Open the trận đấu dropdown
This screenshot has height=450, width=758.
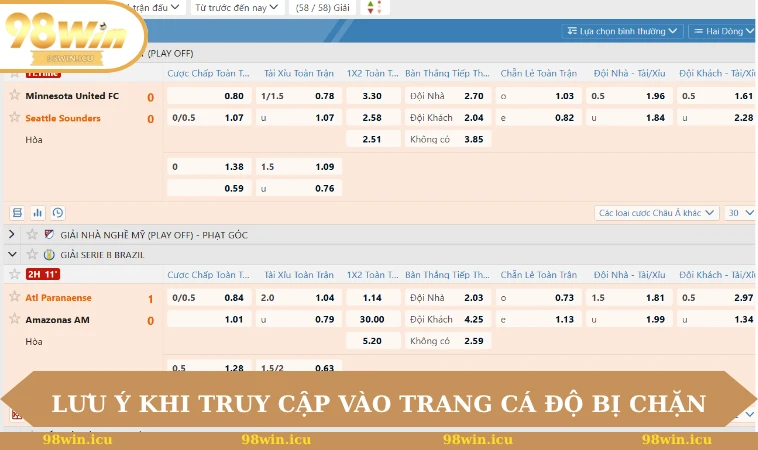156,7
